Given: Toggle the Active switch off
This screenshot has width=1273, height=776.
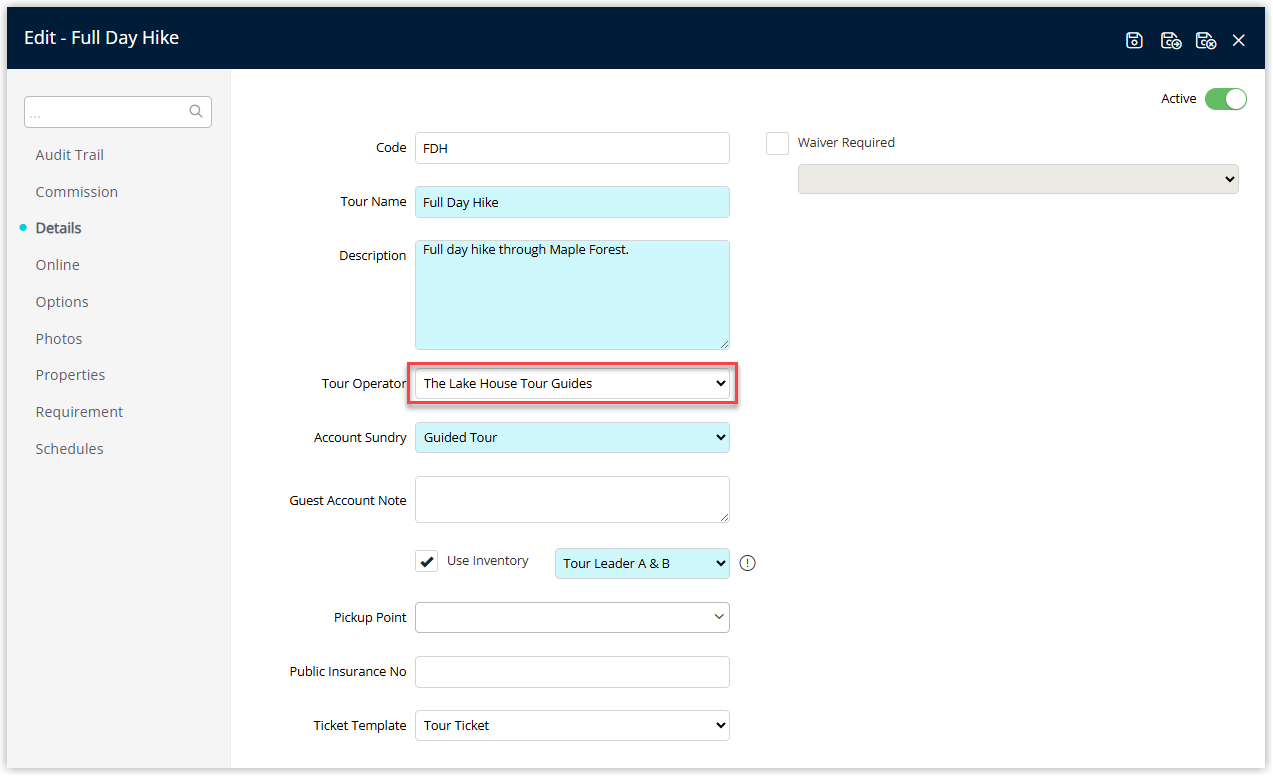Looking at the screenshot, I should pos(1226,99).
